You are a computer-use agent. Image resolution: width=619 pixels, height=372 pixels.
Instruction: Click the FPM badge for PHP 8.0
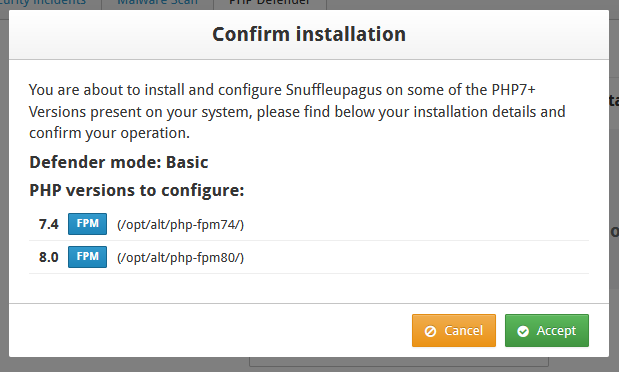click(x=87, y=257)
